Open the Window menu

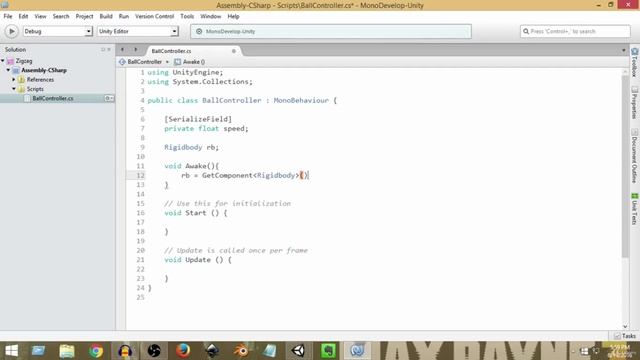click(x=210, y=16)
